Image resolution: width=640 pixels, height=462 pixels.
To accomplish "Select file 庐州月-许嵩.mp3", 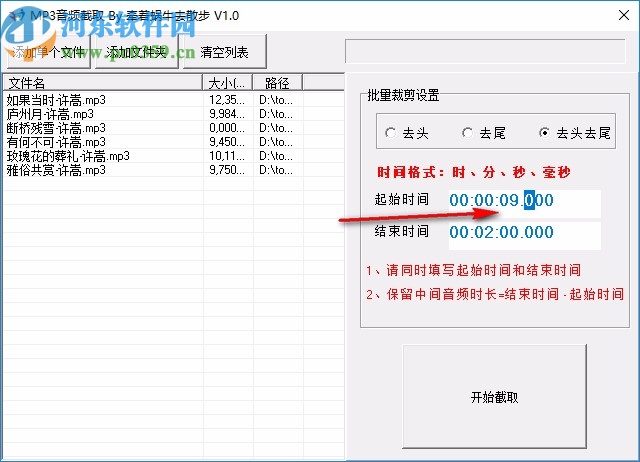I will (x=50, y=114).
